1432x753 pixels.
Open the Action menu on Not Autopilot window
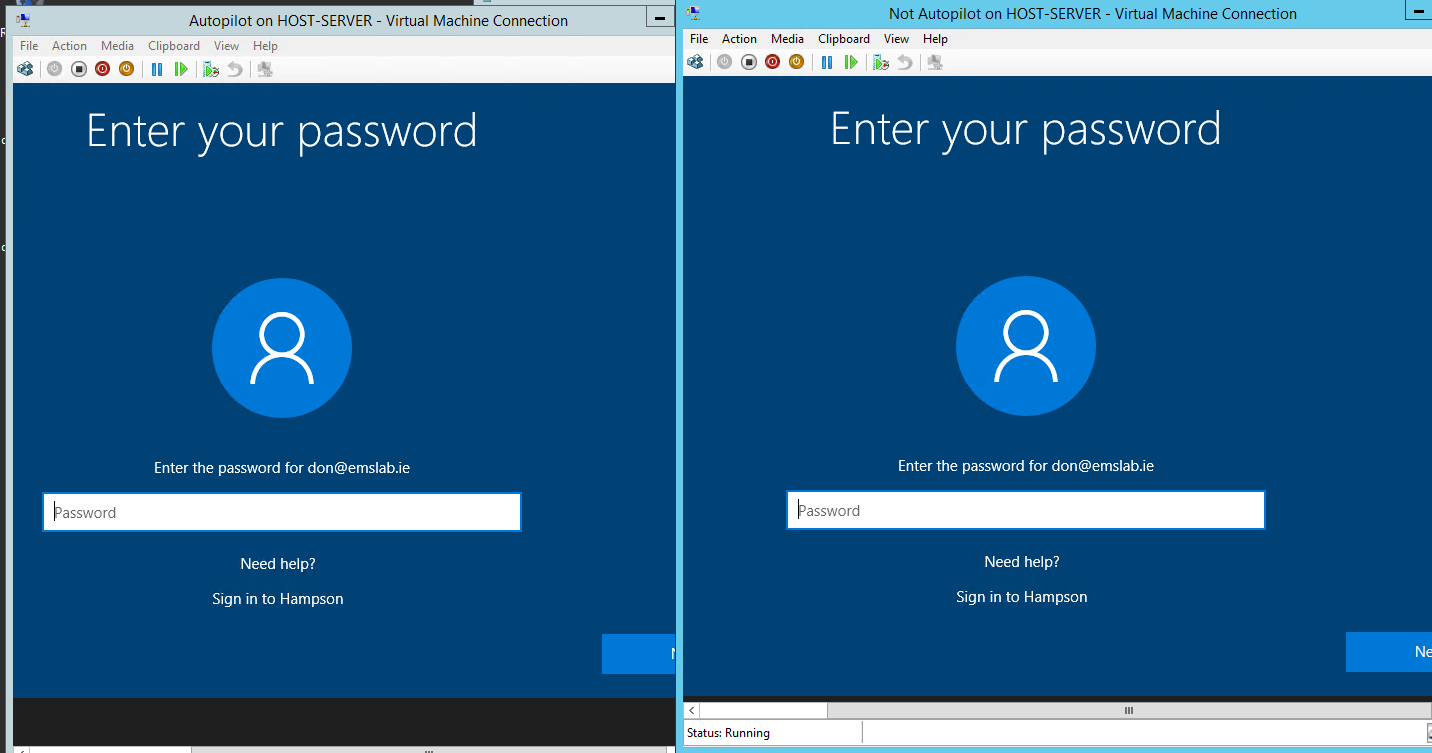pos(739,38)
